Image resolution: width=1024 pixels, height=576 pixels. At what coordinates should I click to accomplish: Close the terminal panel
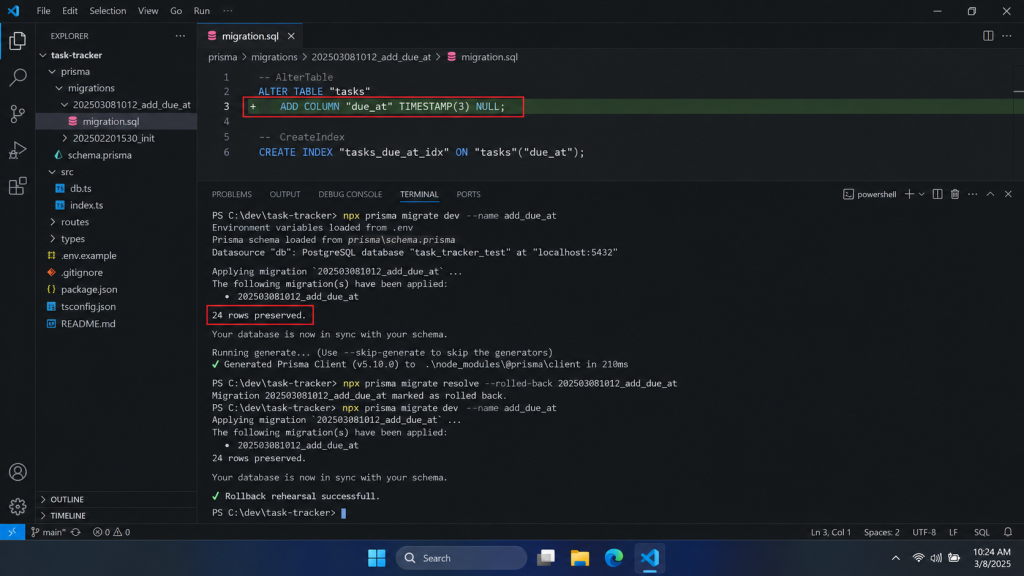tap(1008, 194)
